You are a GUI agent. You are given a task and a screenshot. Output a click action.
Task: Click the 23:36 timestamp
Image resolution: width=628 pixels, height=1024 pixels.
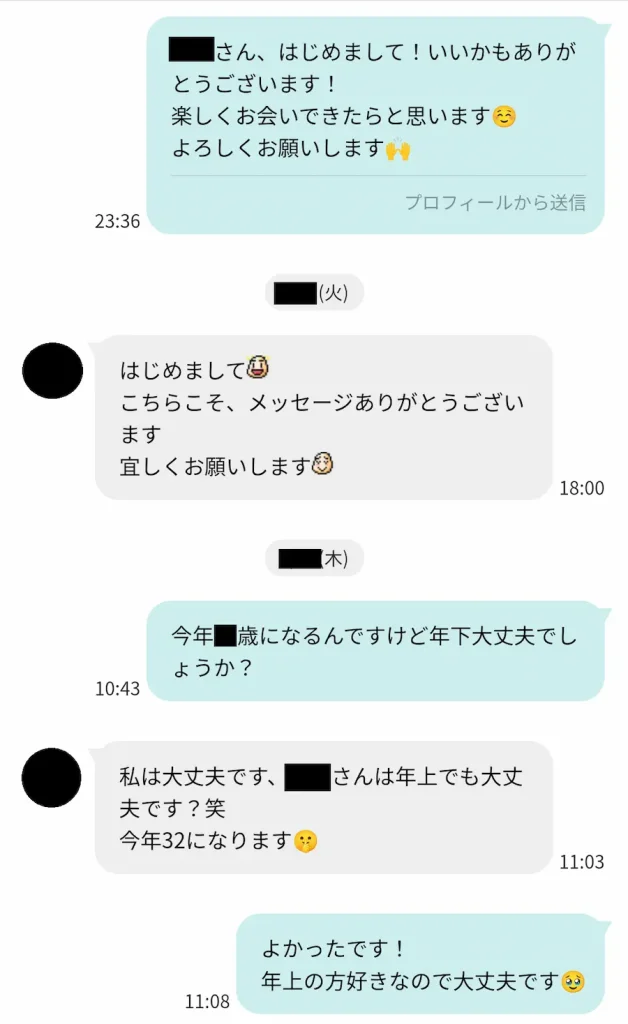pos(118,221)
